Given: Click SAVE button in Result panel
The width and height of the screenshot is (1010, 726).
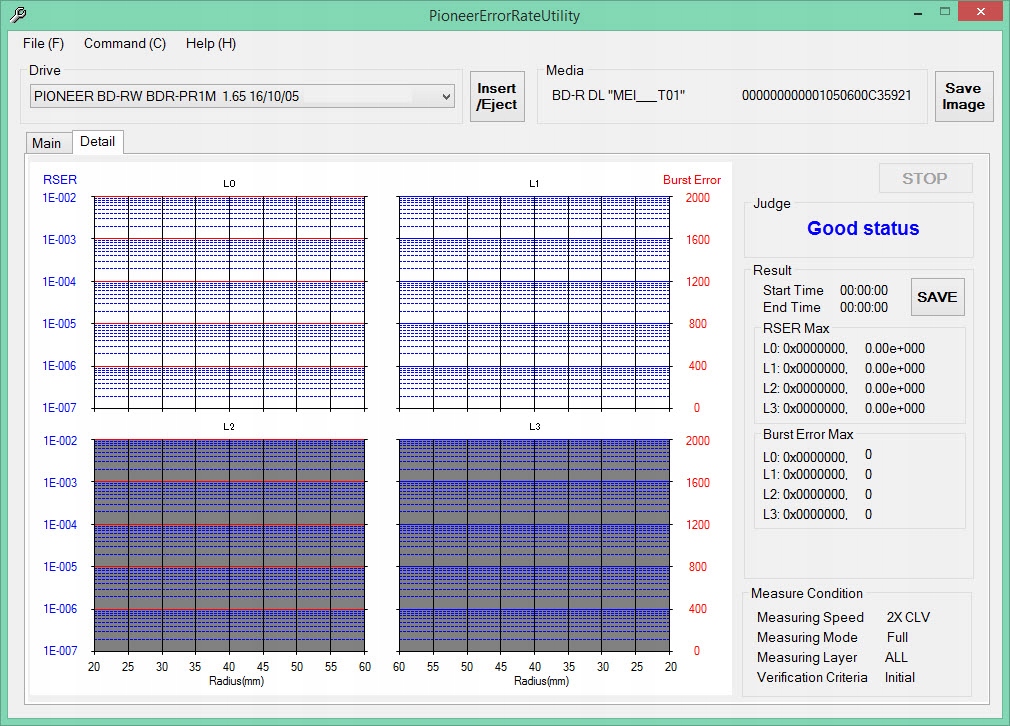Looking at the screenshot, I should point(937,297).
